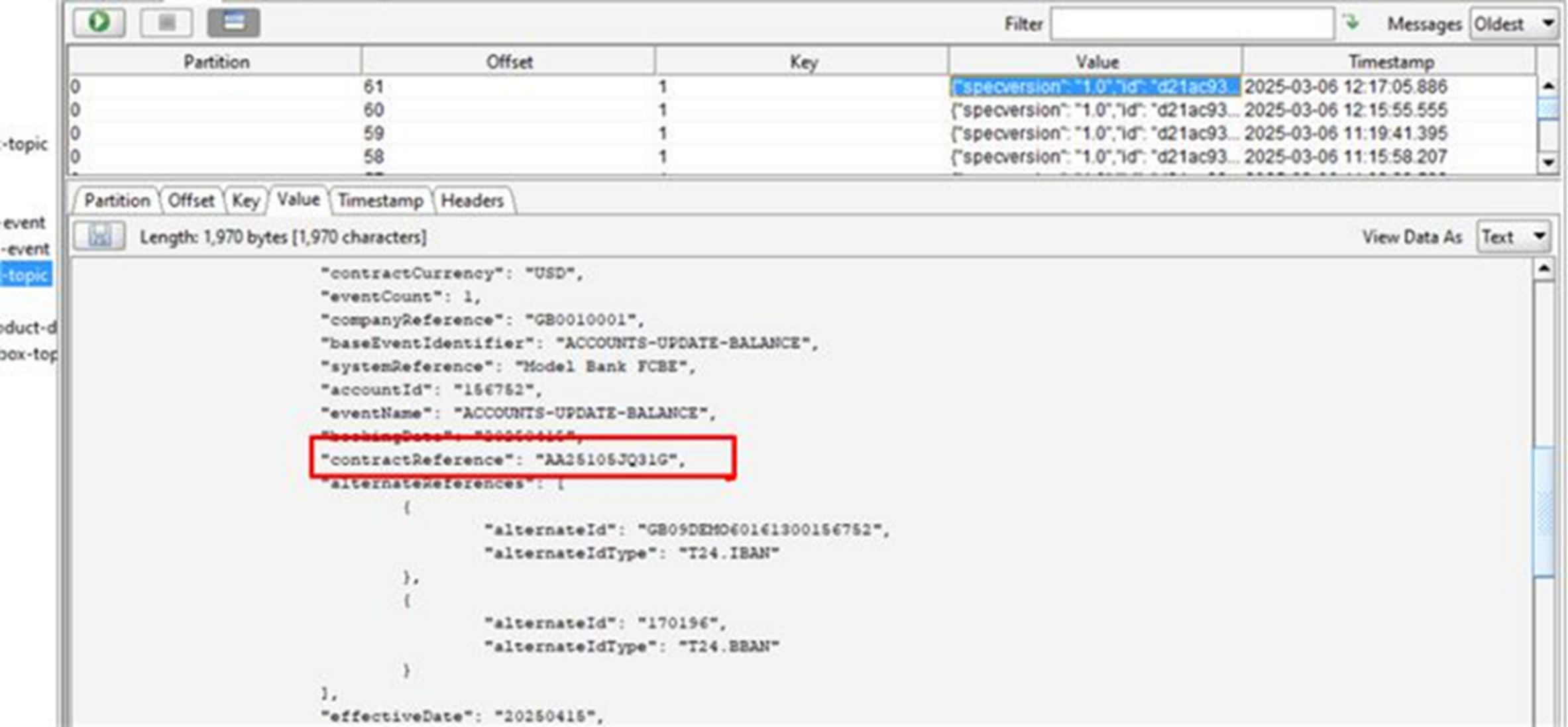
Task: Sort by the Offset column header
Action: [x=508, y=62]
